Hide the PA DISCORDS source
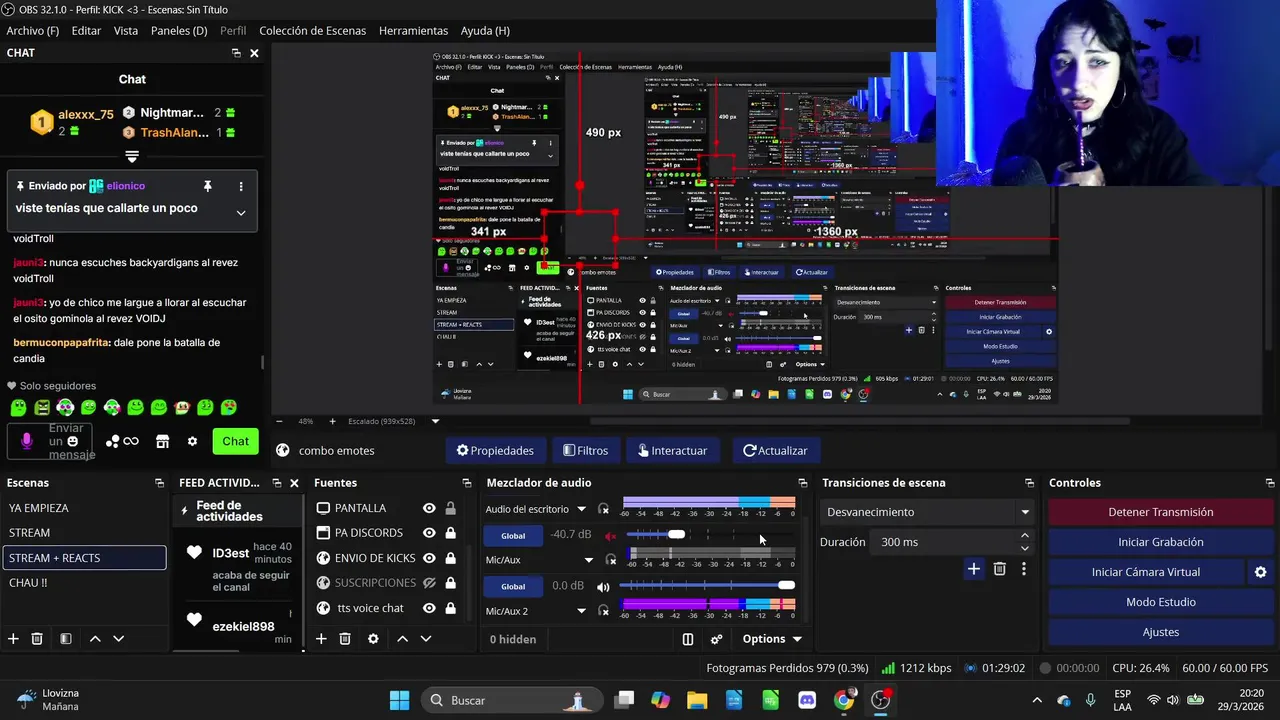 point(429,533)
